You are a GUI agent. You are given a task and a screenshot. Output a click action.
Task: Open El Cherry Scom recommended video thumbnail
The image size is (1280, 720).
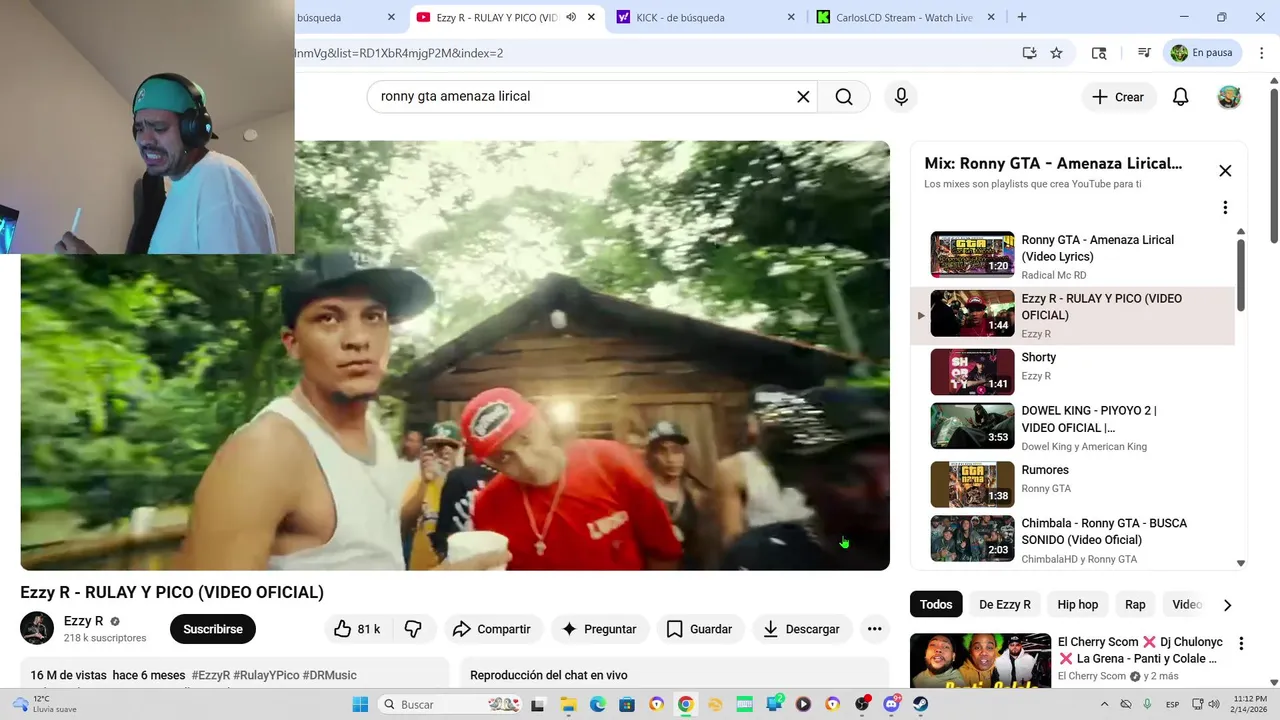point(980,661)
